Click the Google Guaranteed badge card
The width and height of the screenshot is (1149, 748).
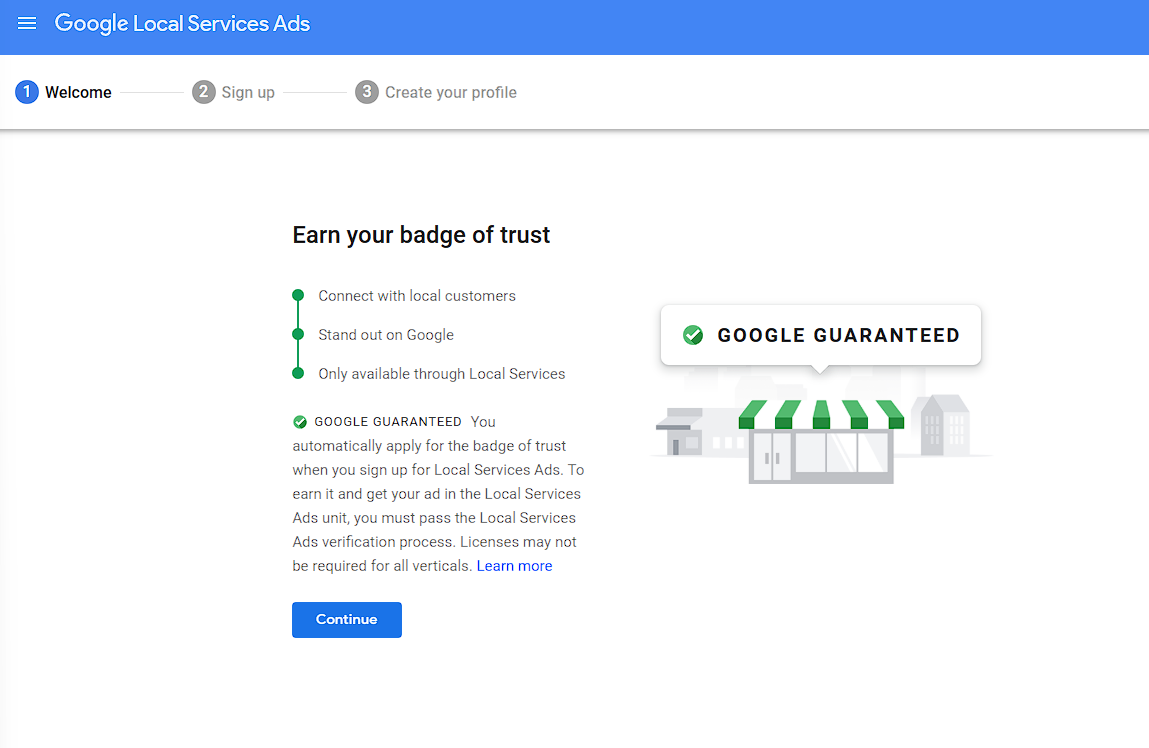tap(821, 335)
